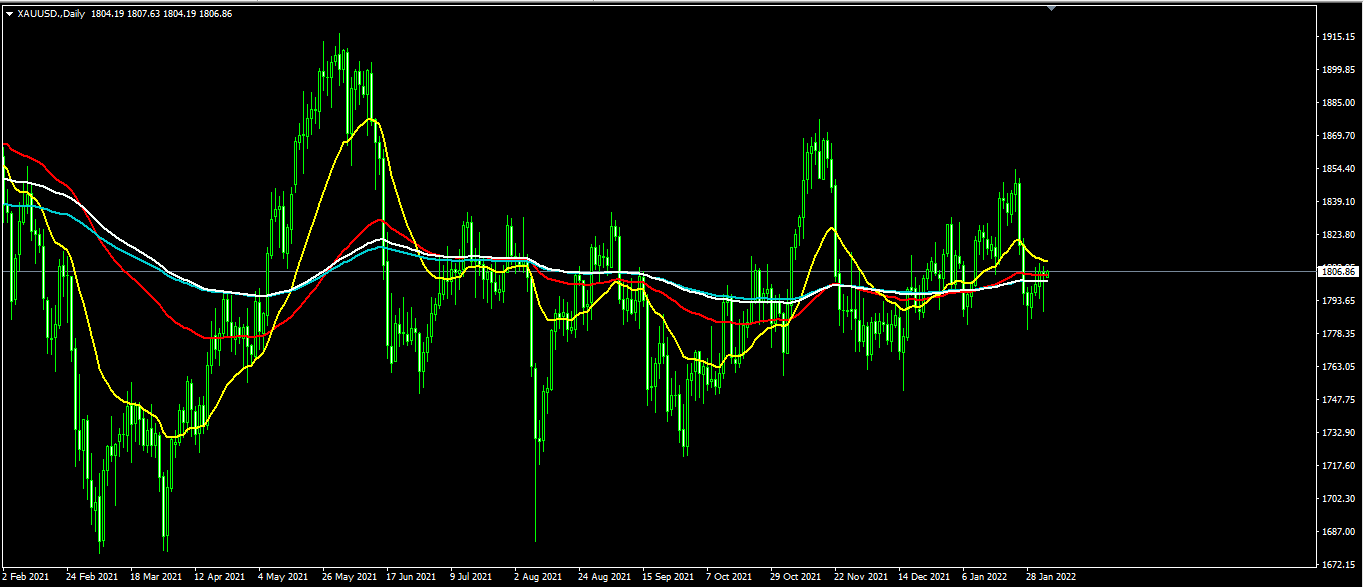The image size is (1364, 587).
Task: Select the yellow moving average at its highest peak
Action: [371, 119]
